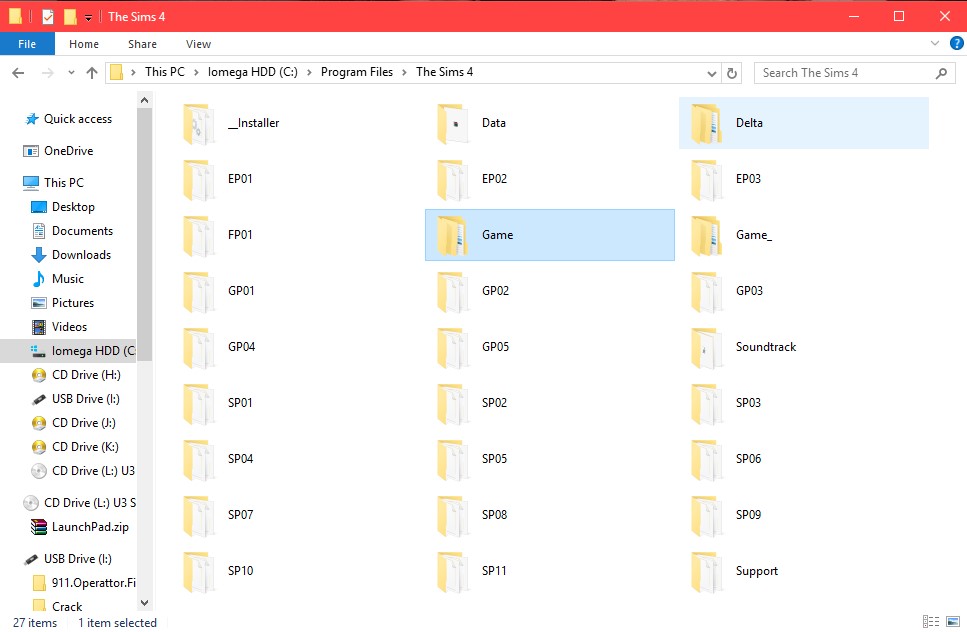Viewport: 967px width, 632px height.
Task: Click the GP03 folder icon
Action: coord(707,292)
